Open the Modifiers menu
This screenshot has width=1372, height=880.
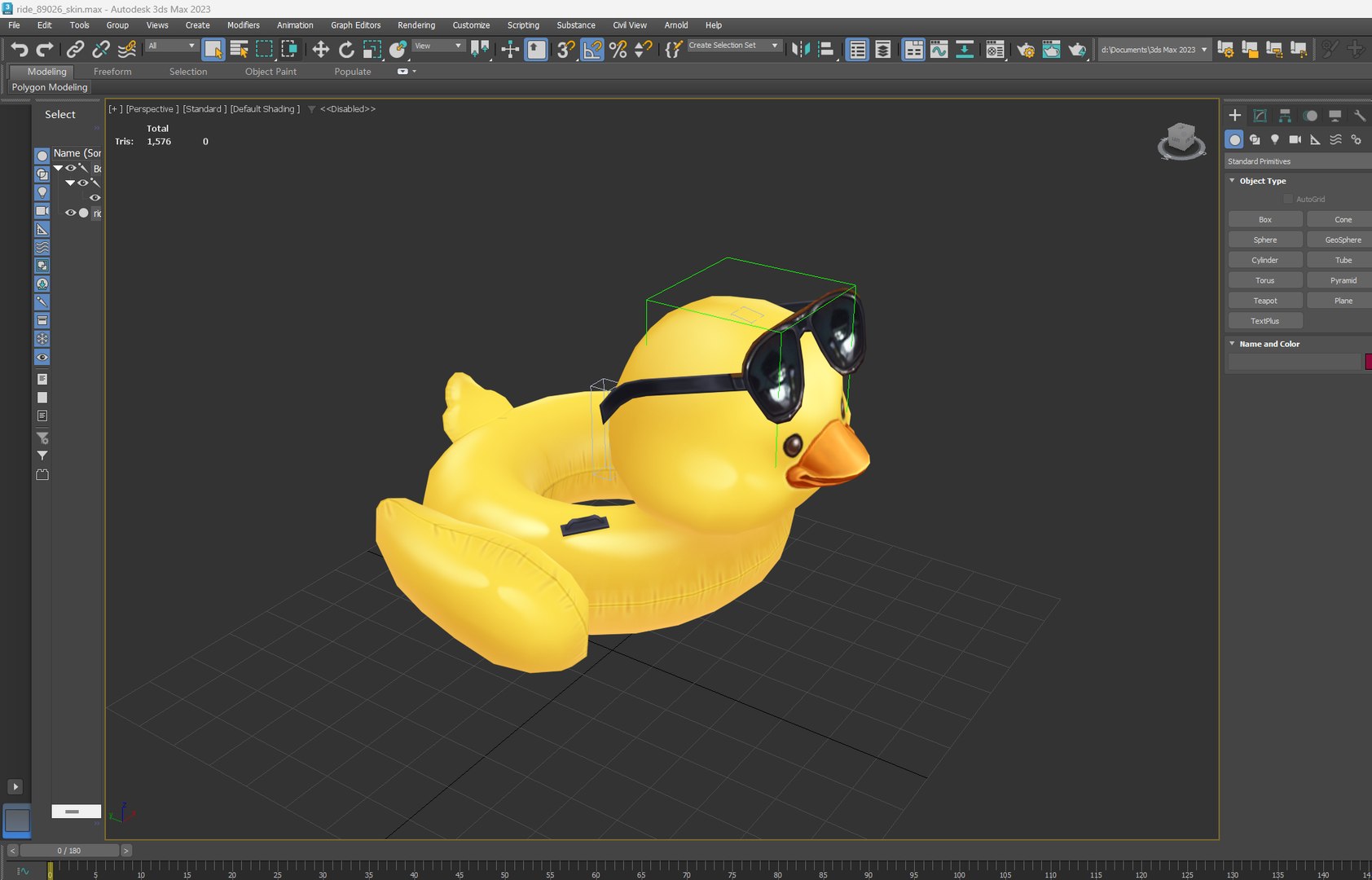coord(243,25)
